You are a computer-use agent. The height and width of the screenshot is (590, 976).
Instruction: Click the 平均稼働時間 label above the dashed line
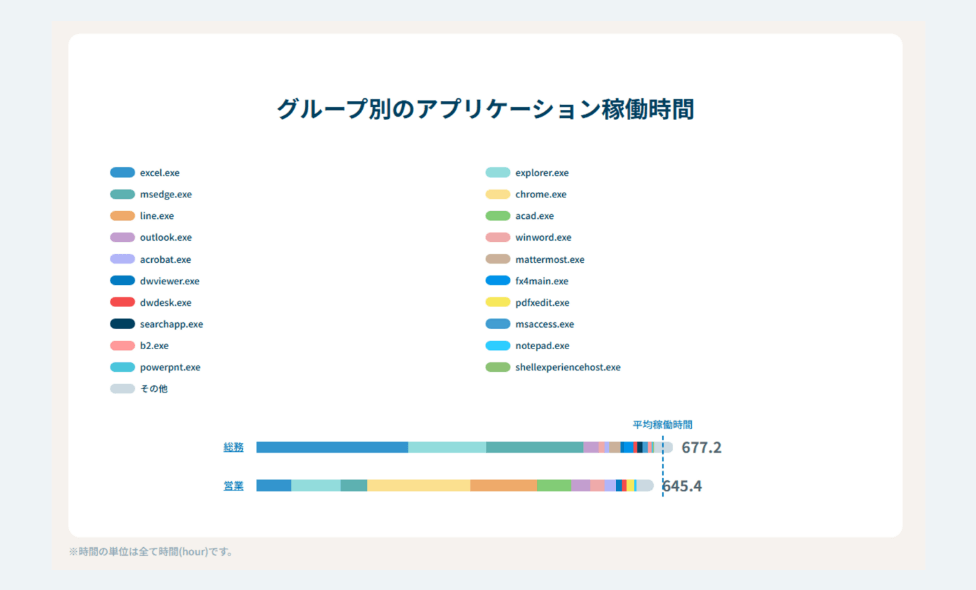(x=663, y=423)
